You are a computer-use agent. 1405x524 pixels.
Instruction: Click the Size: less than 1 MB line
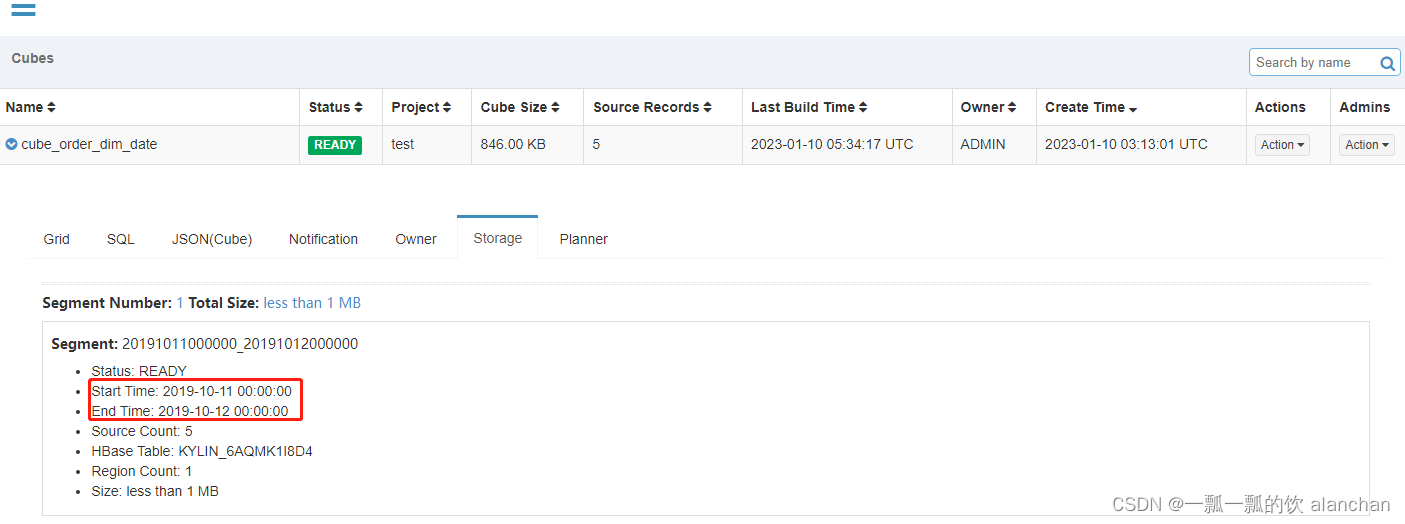[x=155, y=491]
